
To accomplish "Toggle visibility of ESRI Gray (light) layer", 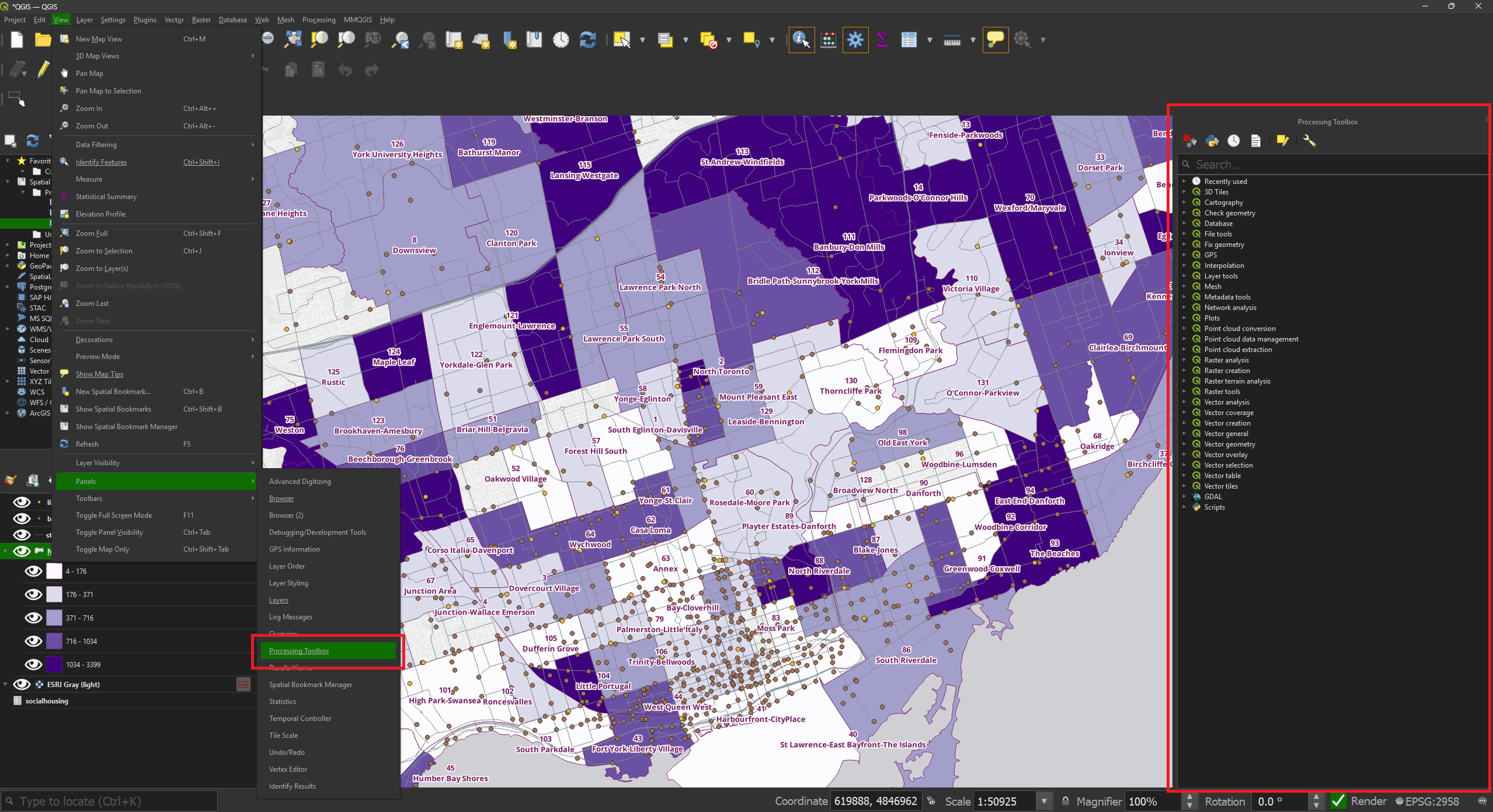I will tap(22, 685).
